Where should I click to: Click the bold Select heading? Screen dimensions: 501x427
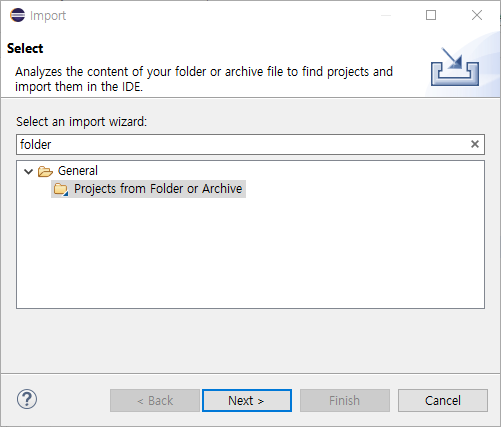[x=25, y=48]
